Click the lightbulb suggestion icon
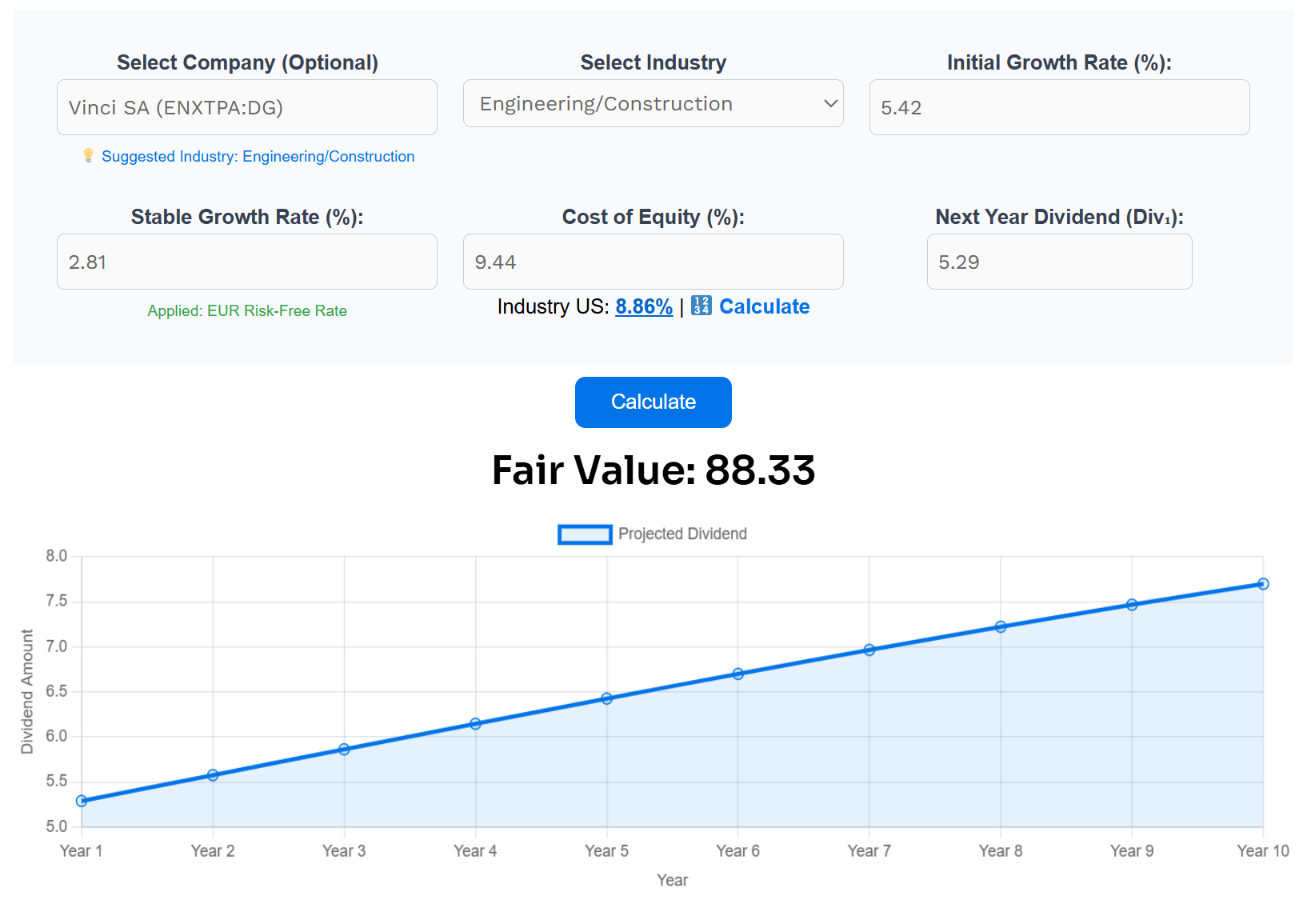 coord(88,156)
